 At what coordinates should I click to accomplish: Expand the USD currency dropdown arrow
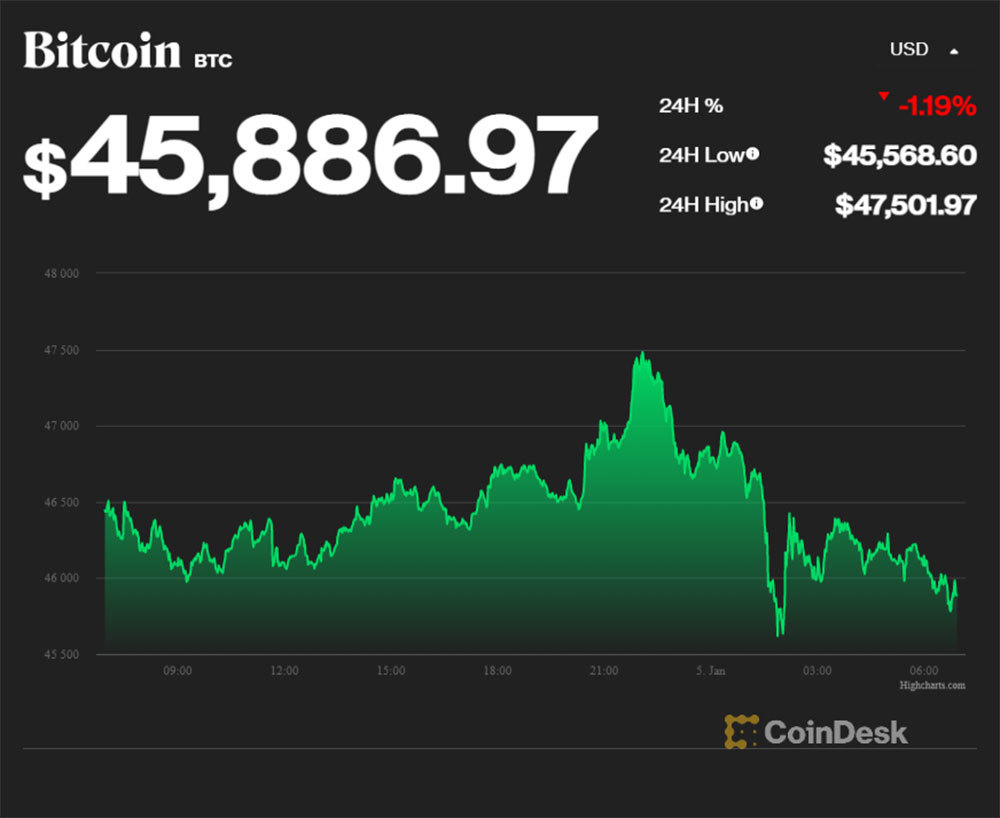pyautogui.click(x=954, y=50)
